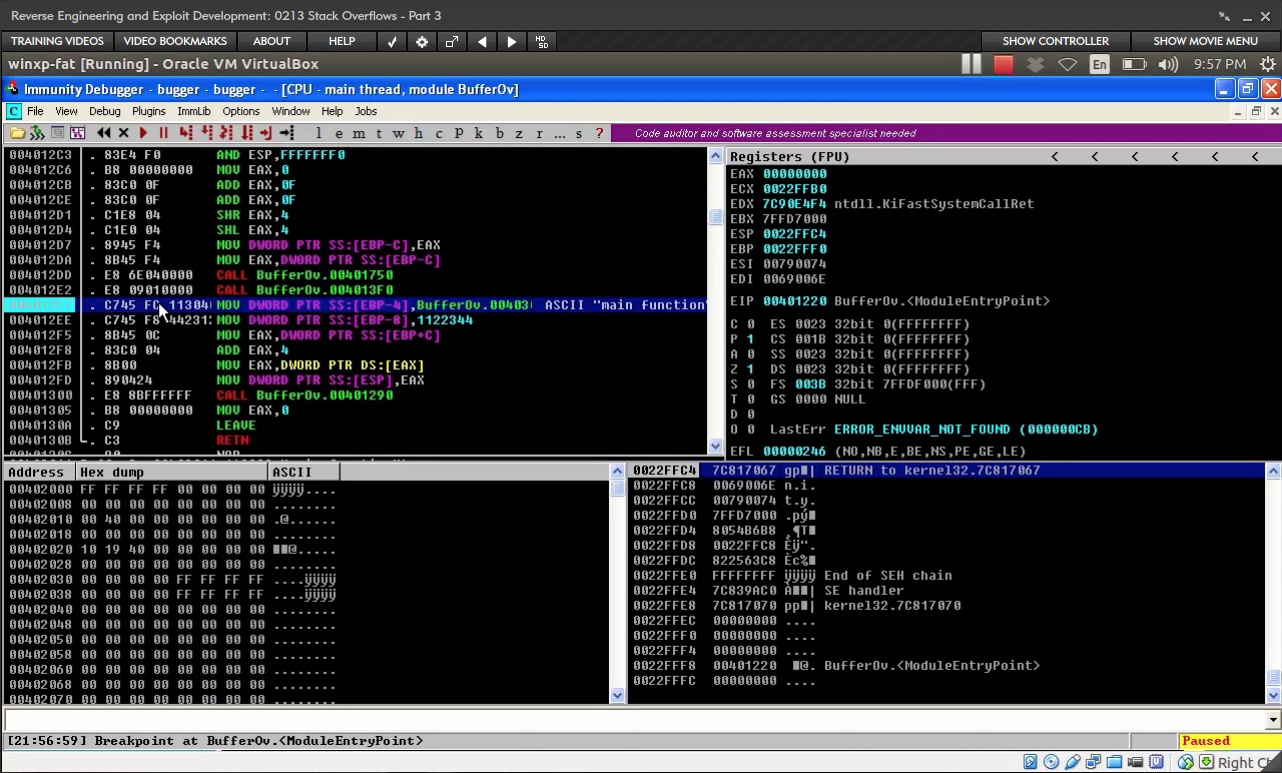Screen dimensions: 1282x773
Task: Click the SHOW CONTROLLER button
Action: point(1055,41)
